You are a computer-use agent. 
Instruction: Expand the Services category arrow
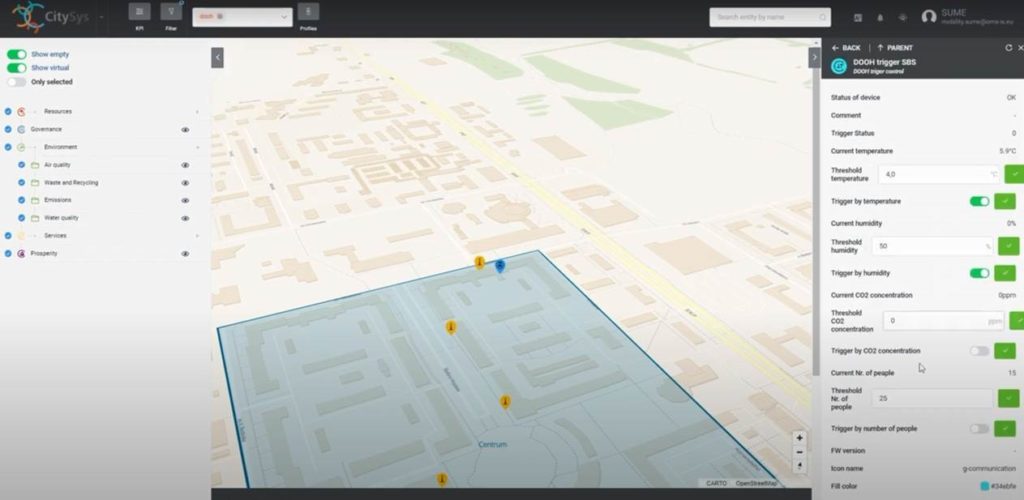(x=197, y=236)
